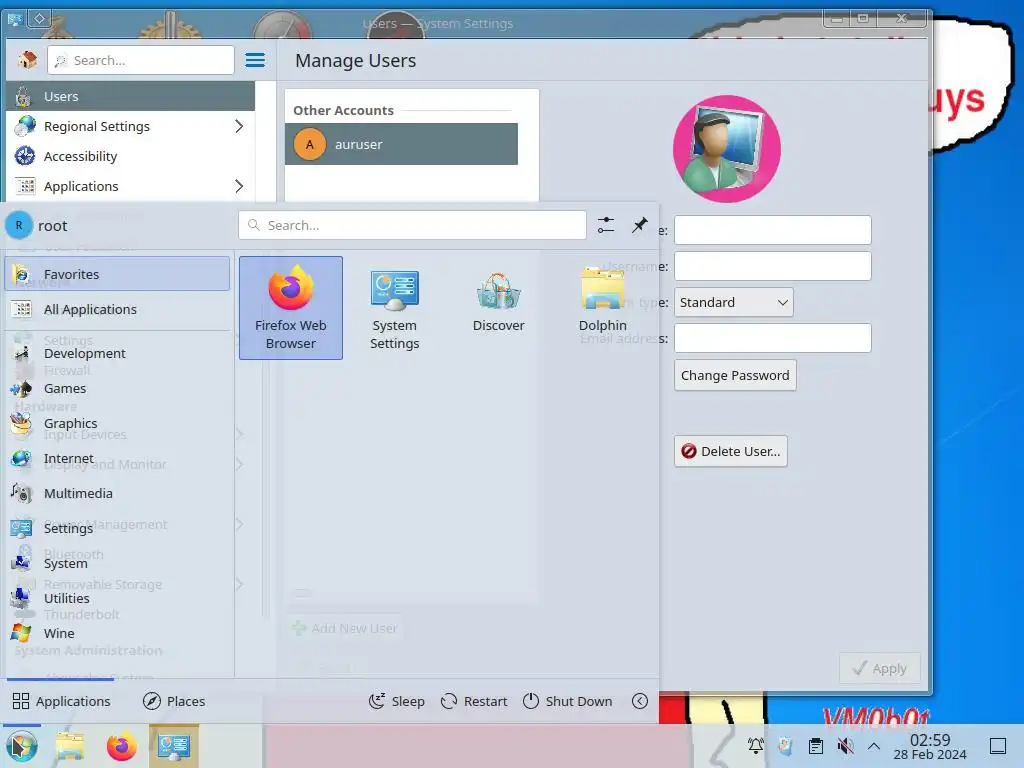Select auruser account
The height and width of the screenshot is (768, 1024).
[401, 144]
